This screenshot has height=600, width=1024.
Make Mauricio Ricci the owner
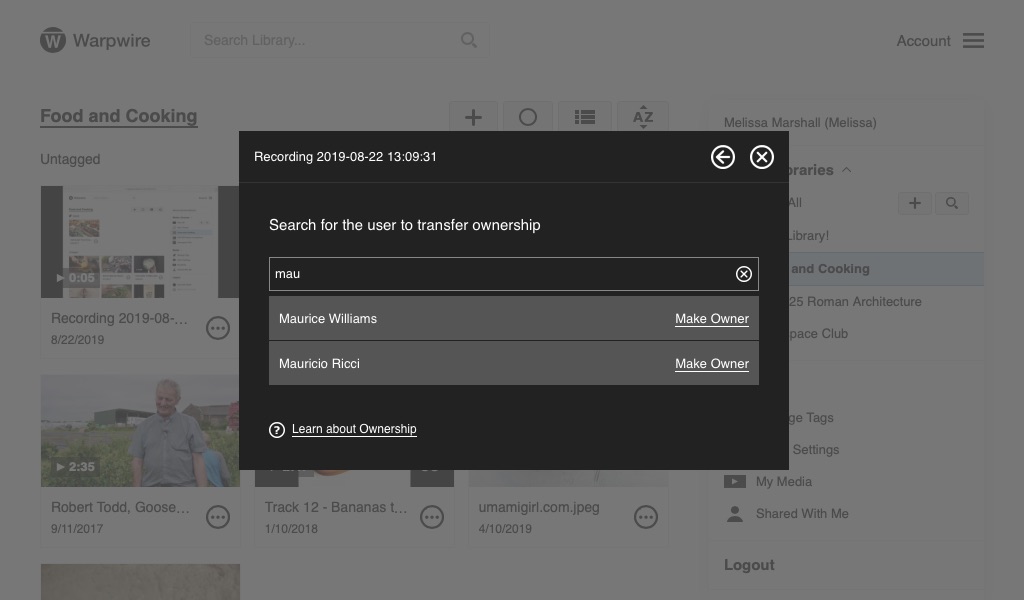712,364
